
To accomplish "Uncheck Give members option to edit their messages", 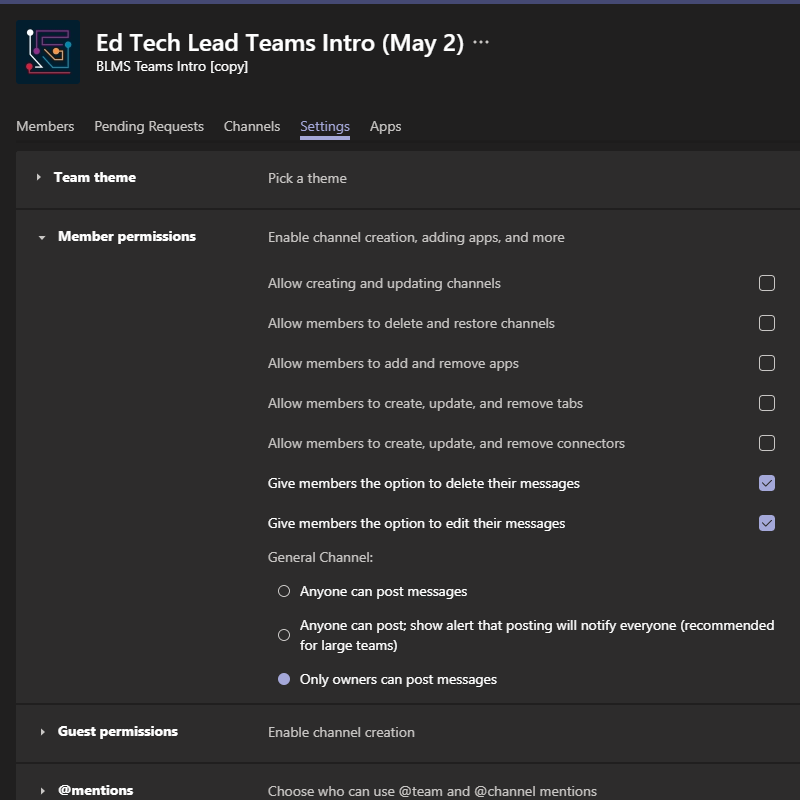I will click(766, 523).
